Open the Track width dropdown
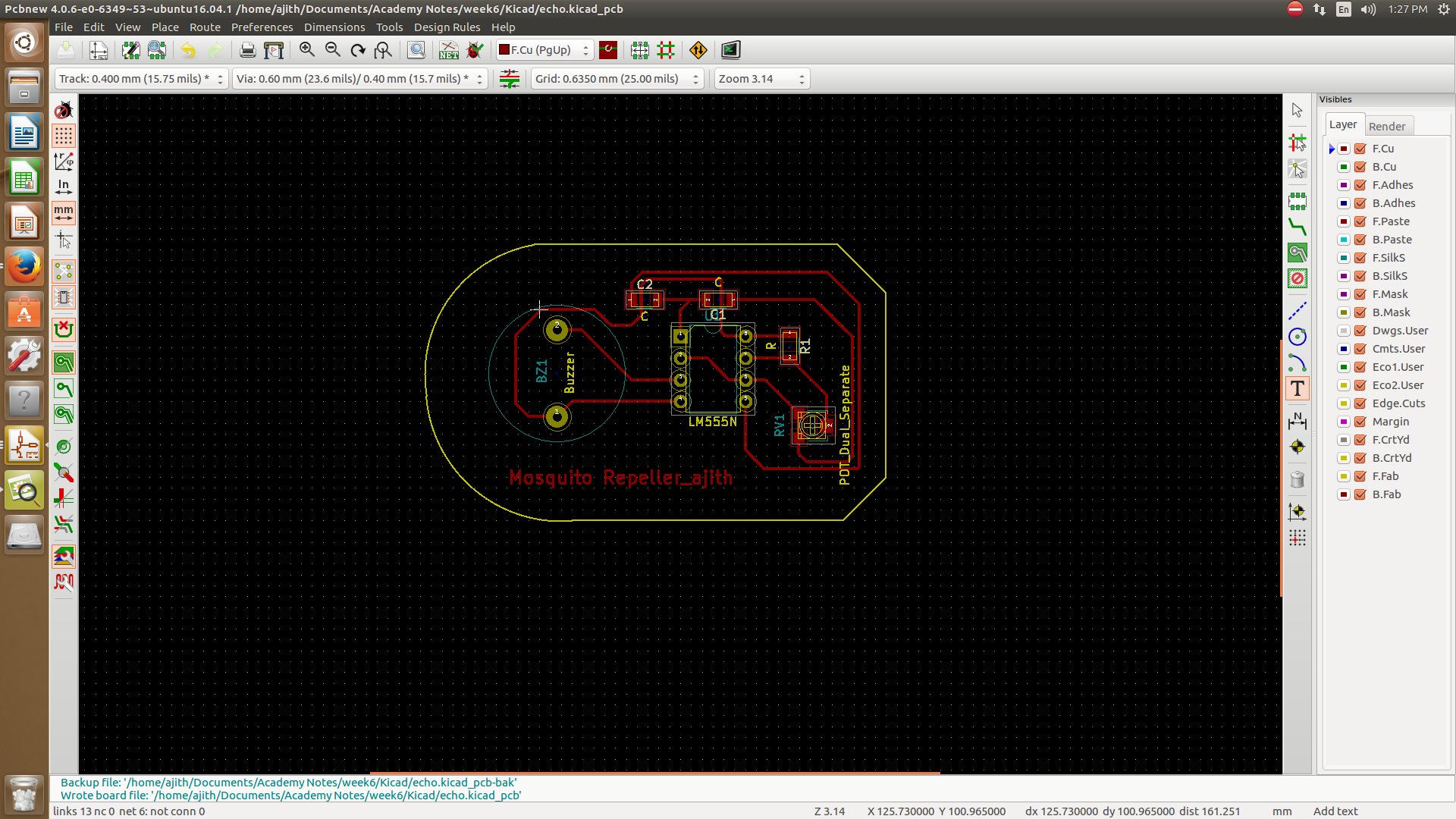Screen dimensions: 1456x819 (x=141, y=79)
